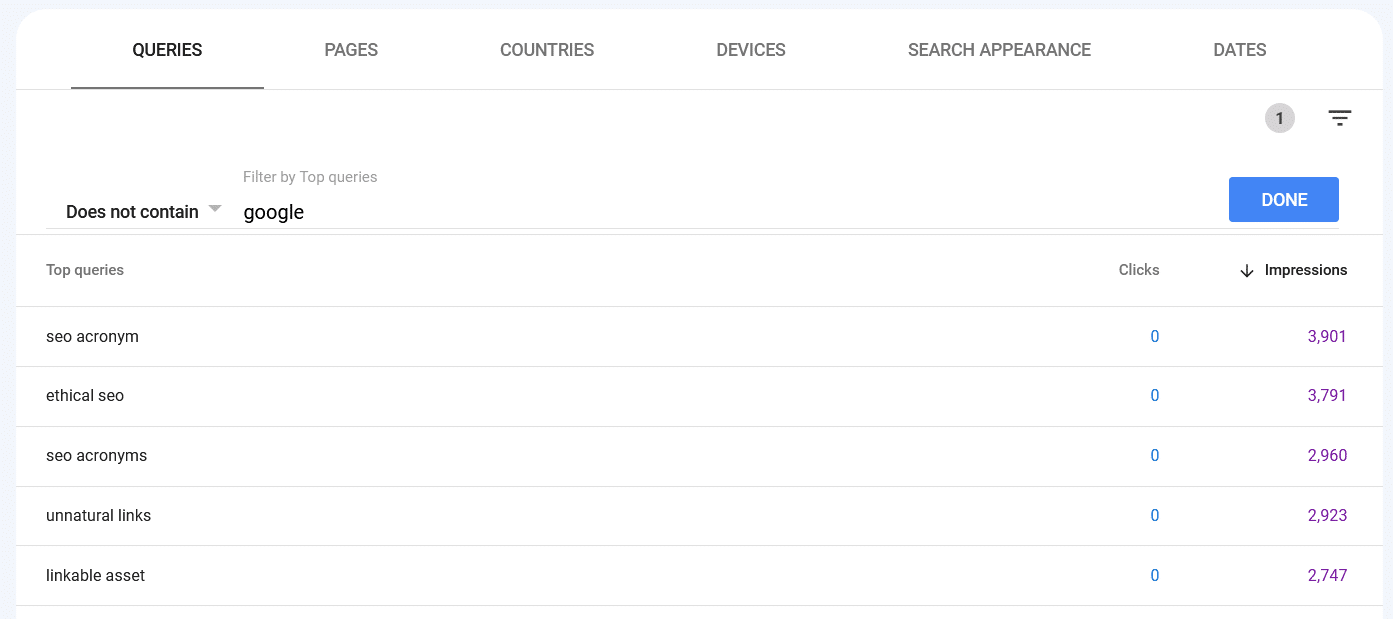Open the filter icon at top right
The height and width of the screenshot is (619, 1393).
coord(1340,117)
